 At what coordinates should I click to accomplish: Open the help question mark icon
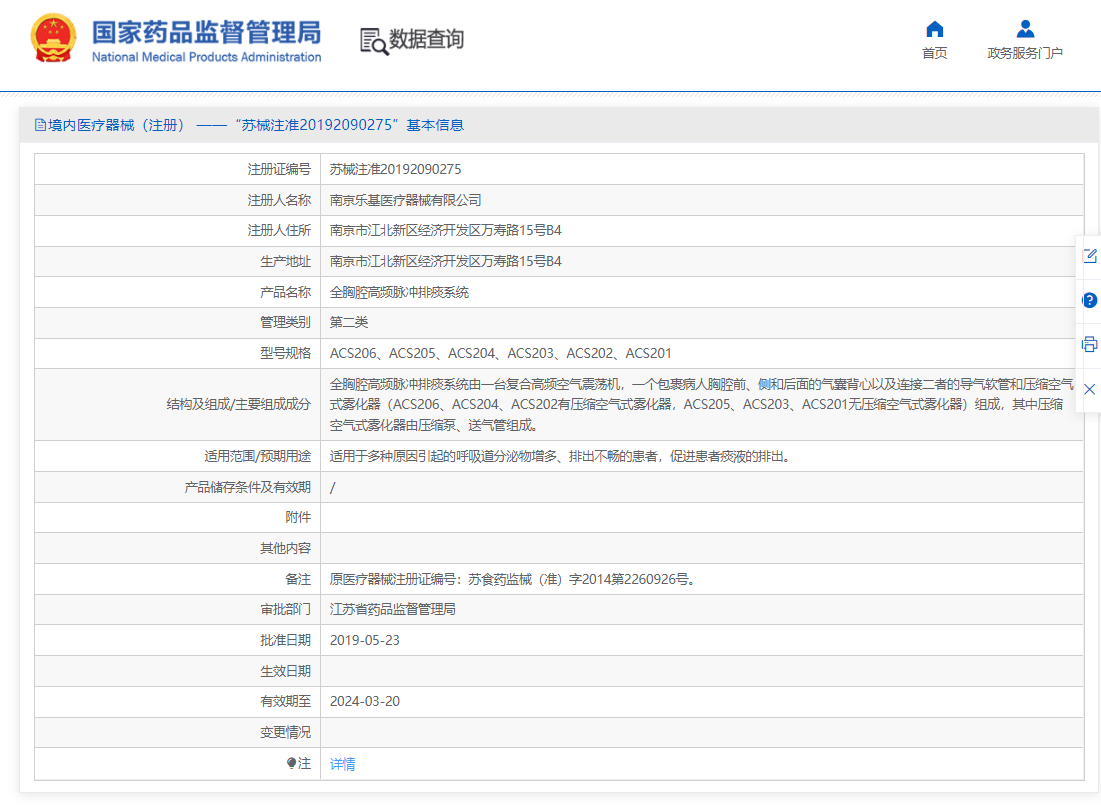pos(1090,301)
